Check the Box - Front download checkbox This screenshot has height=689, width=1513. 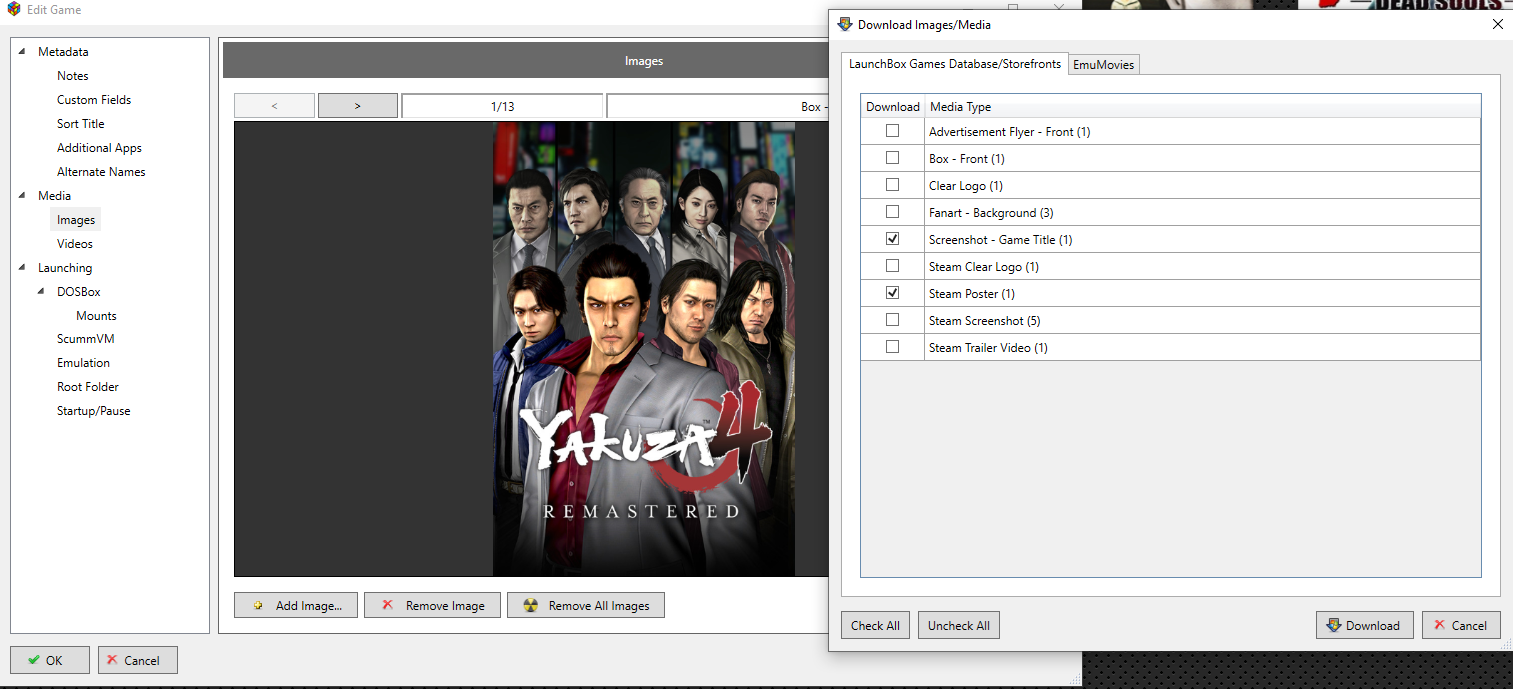(893, 158)
